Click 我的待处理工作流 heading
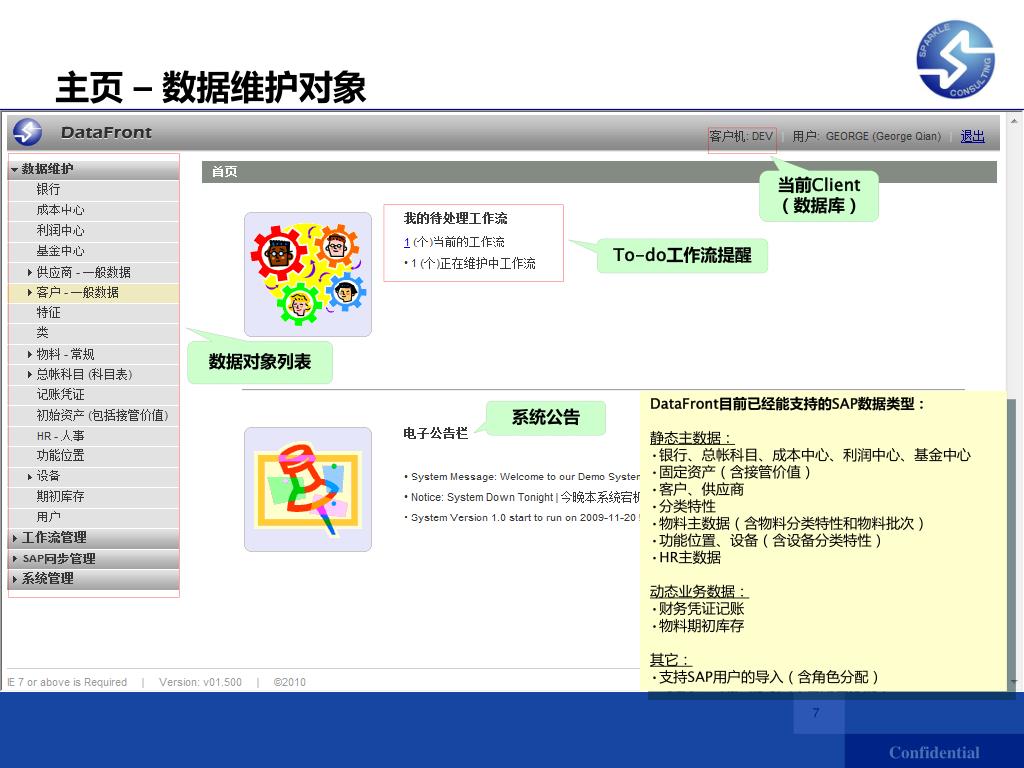This screenshot has width=1024, height=768. [x=455, y=218]
